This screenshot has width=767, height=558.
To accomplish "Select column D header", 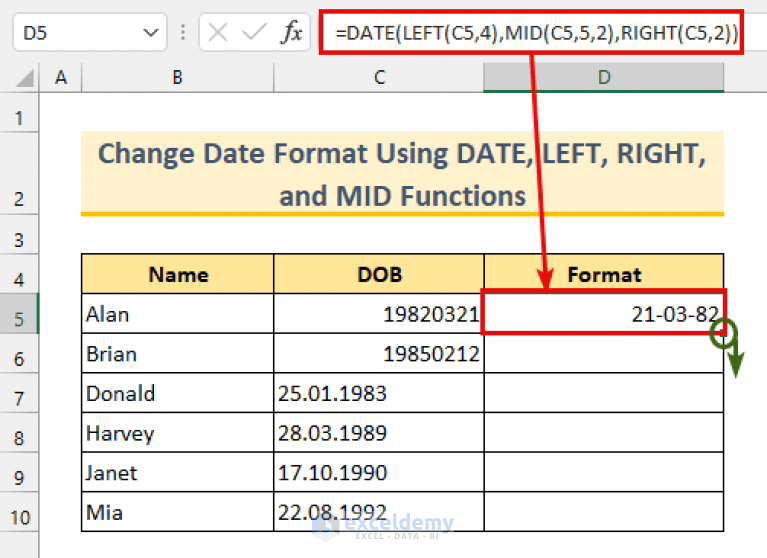I will [604, 77].
